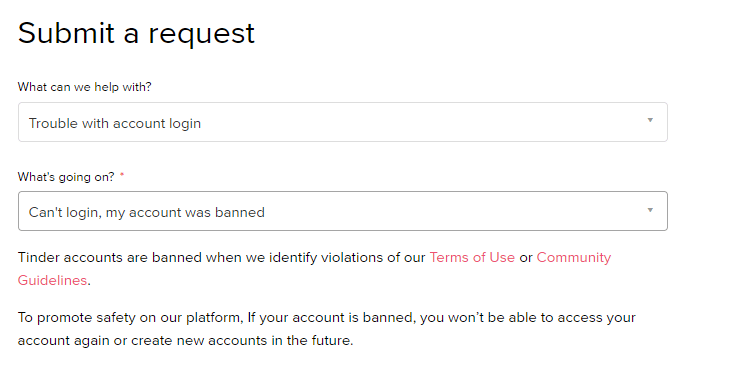Click the 'account again or create new accounts' line
Screen dimensions: 731x365
click(x=186, y=340)
